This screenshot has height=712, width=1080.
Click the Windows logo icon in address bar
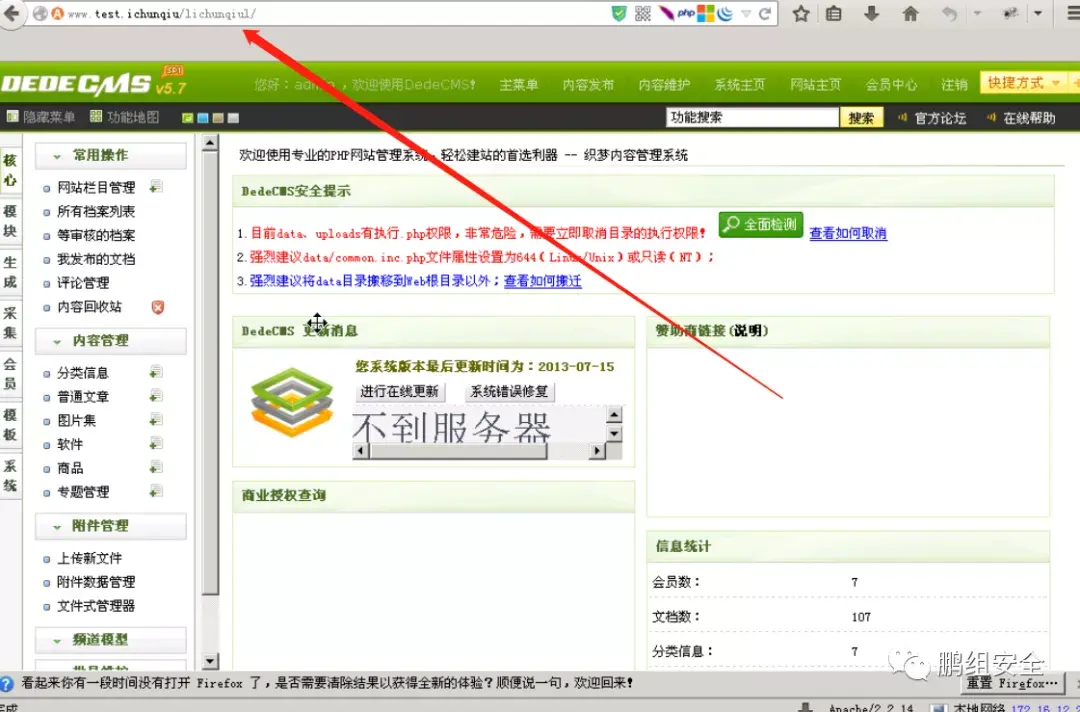tap(705, 14)
